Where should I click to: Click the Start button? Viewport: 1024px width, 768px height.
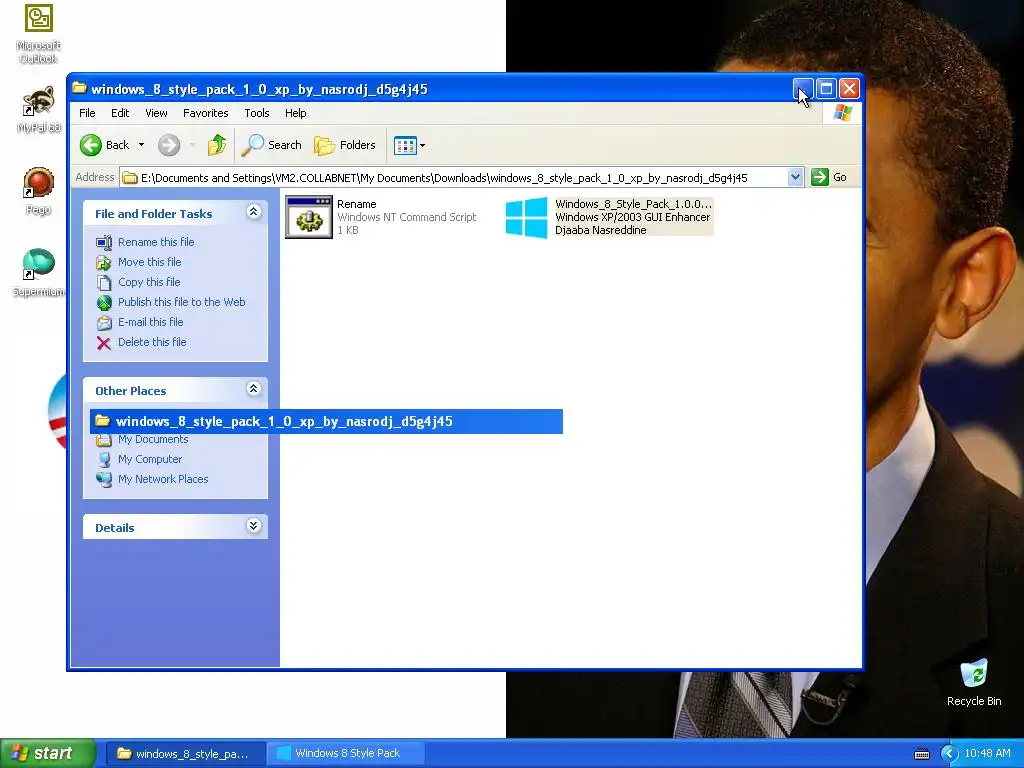pos(47,753)
